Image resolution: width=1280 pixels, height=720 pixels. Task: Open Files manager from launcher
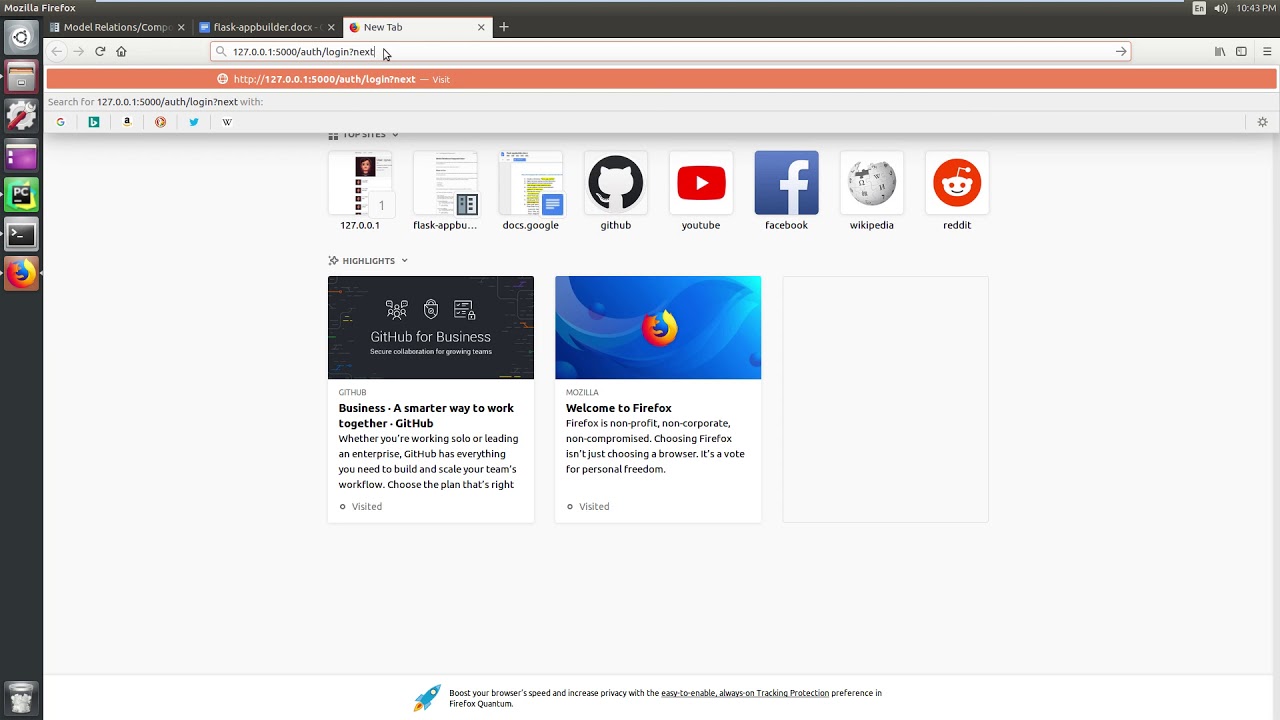point(21,77)
